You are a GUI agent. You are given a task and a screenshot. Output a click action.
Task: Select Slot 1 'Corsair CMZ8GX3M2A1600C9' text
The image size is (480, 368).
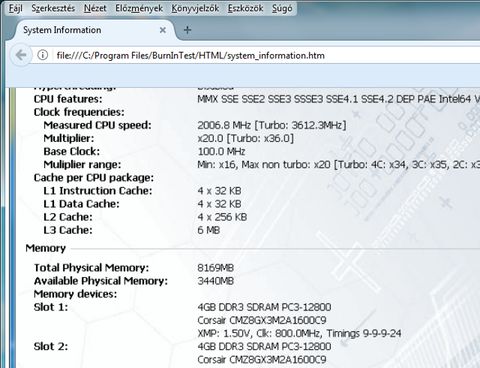[x=262, y=320]
